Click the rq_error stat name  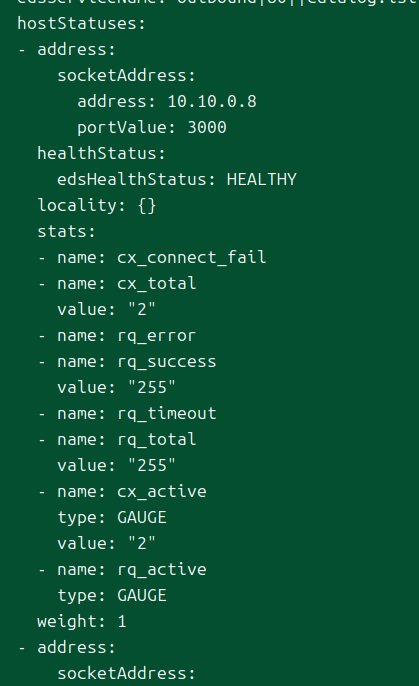[157, 336]
